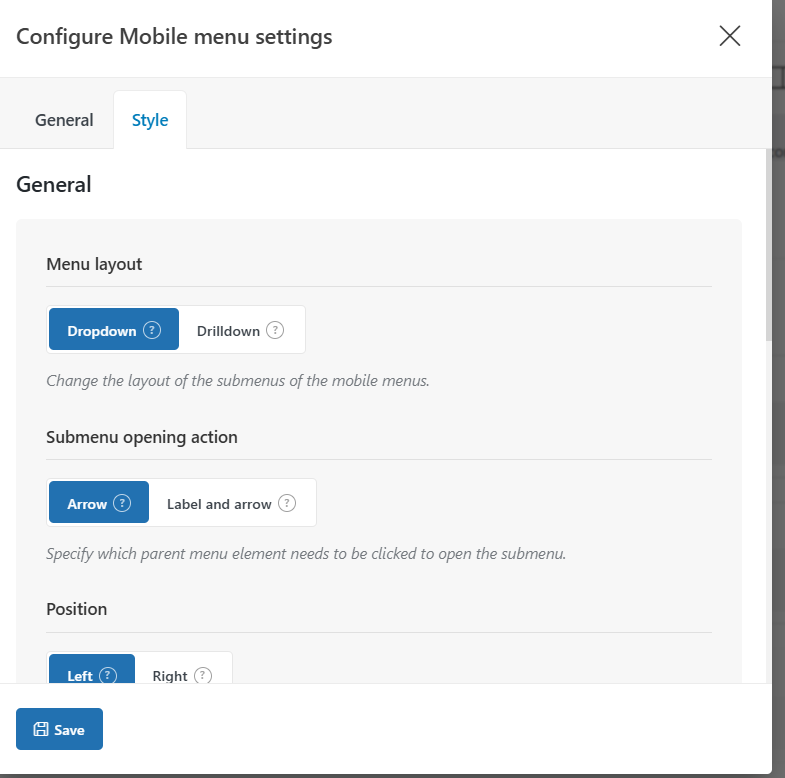785x778 pixels.
Task: Click the General section heading
Action: pos(54,184)
